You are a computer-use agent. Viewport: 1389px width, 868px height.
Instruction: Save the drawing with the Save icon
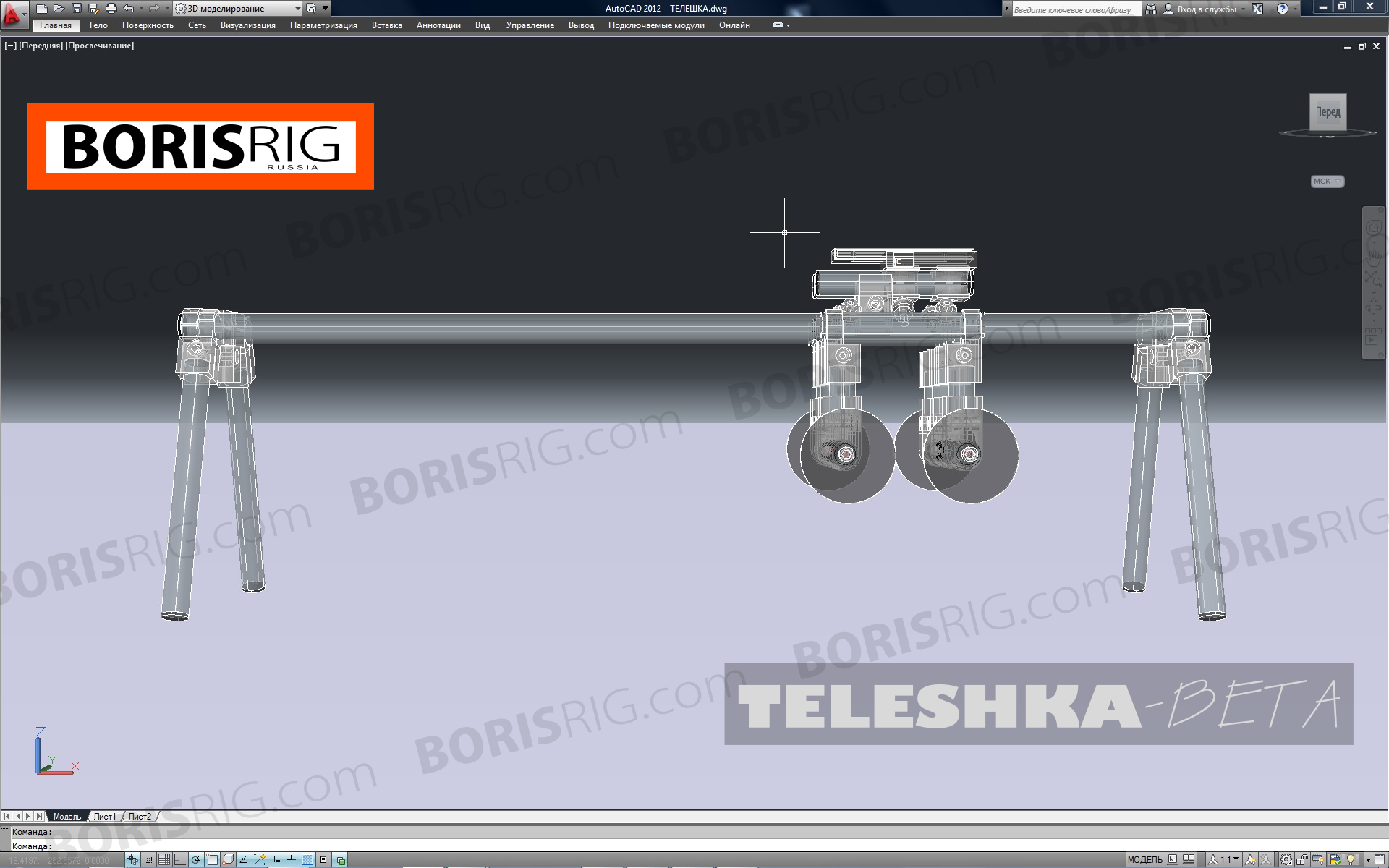pyautogui.click(x=77, y=9)
